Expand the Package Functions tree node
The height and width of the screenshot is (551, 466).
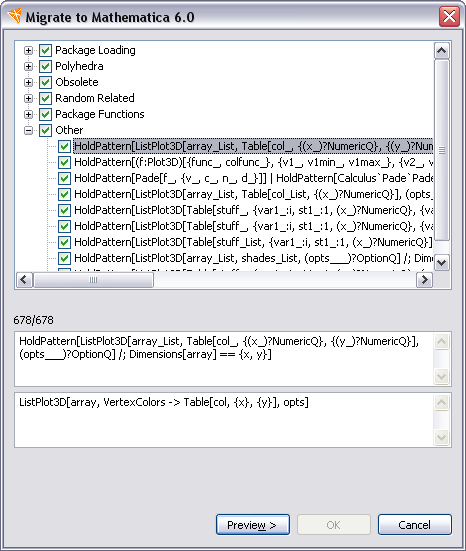[x=28, y=114]
